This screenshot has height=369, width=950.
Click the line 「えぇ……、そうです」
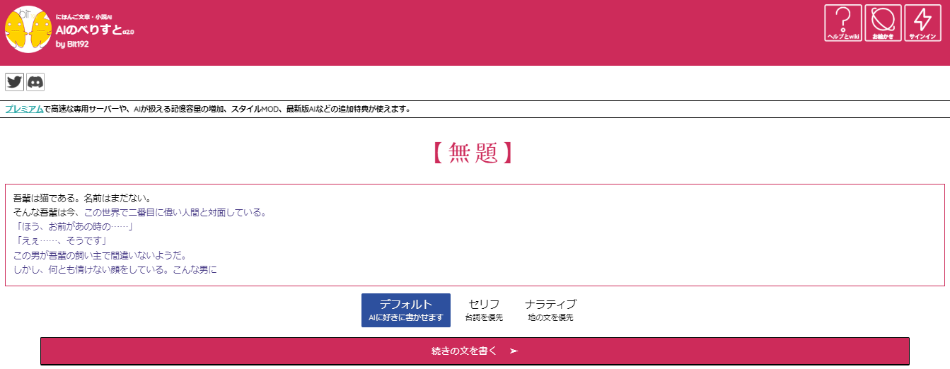tap(60, 242)
